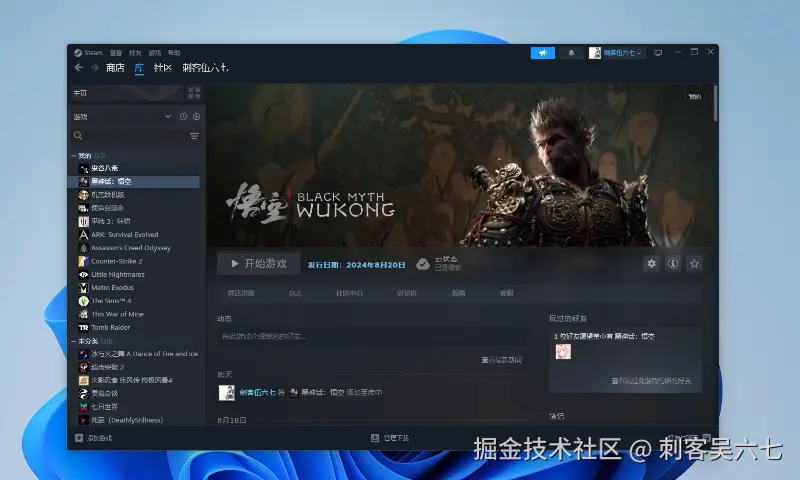Open the game settings gear icon

coord(652,263)
